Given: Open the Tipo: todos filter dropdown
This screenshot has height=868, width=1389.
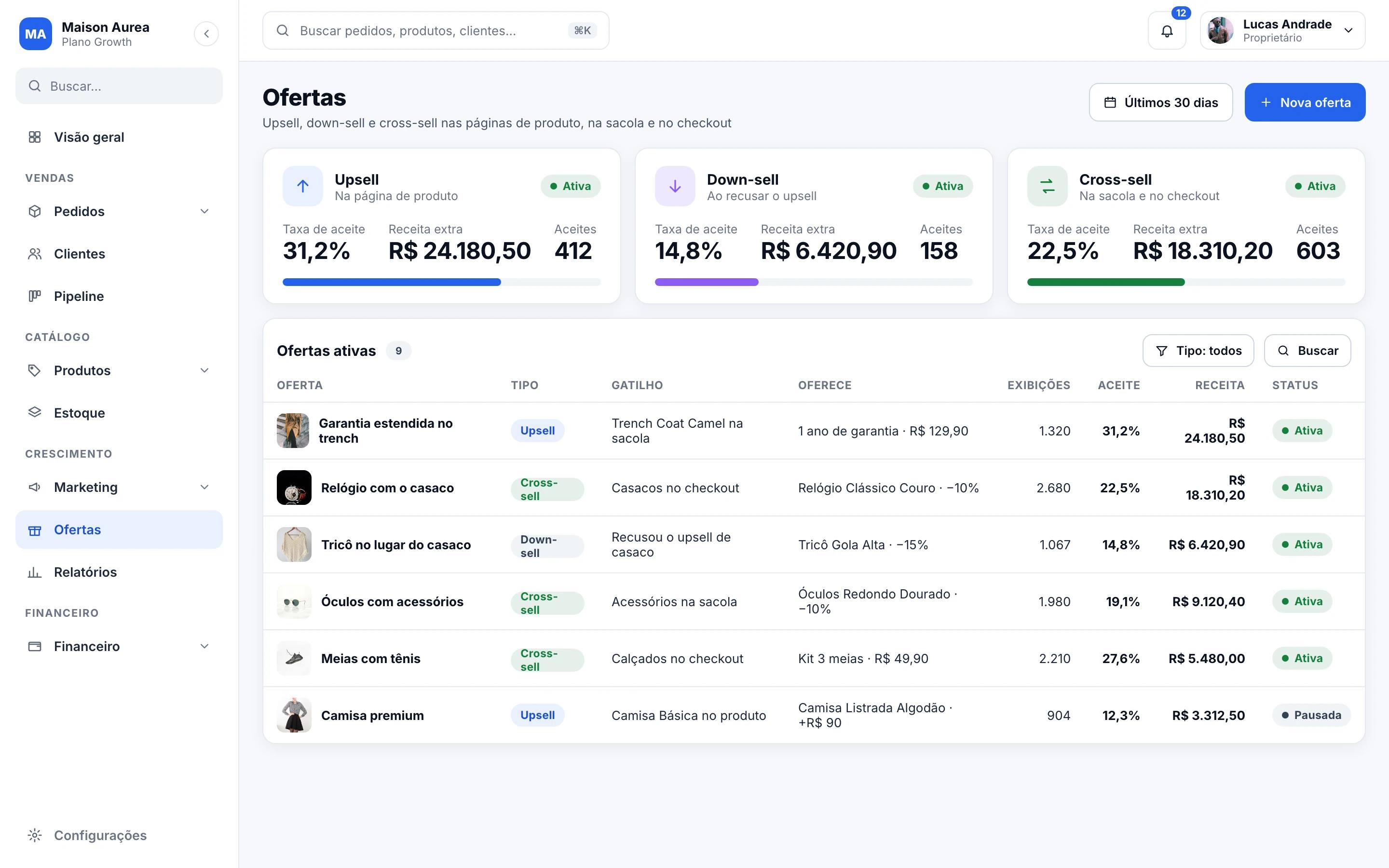Looking at the screenshot, I should (1198, 351).
